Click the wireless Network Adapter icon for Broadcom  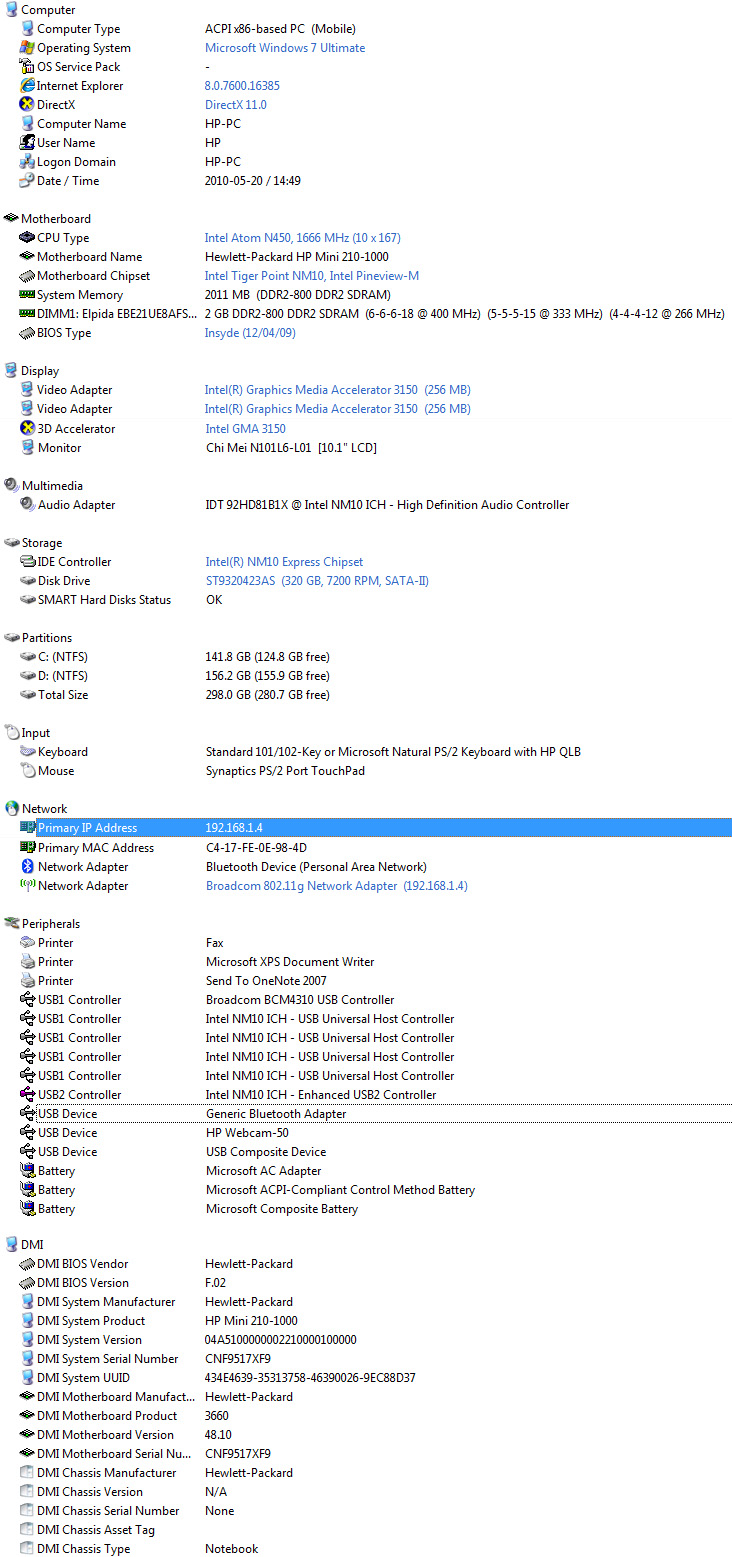point(27,886)
